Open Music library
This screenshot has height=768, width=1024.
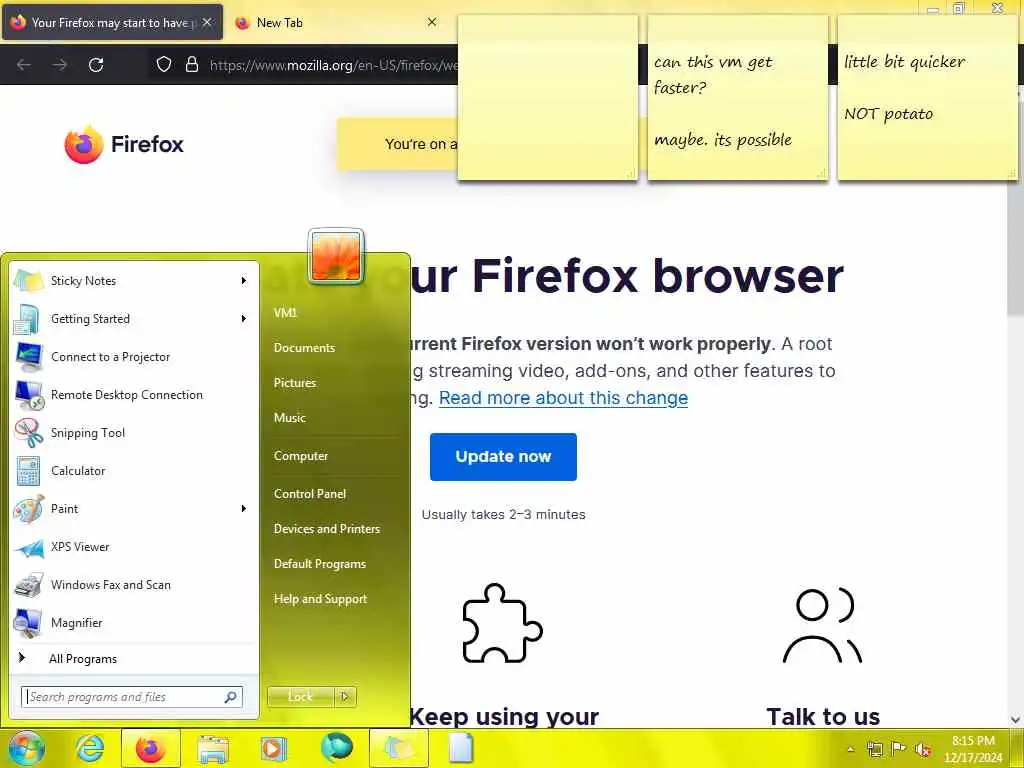click(x=289, y=418)
